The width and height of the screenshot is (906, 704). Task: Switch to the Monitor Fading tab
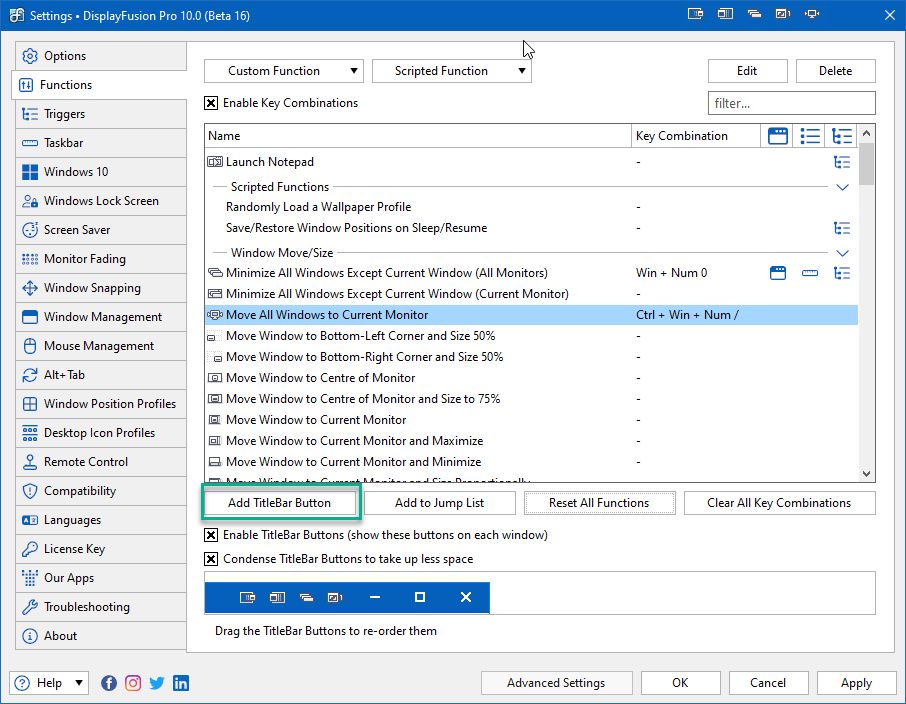pyautogui.click(x=101, y=259)
